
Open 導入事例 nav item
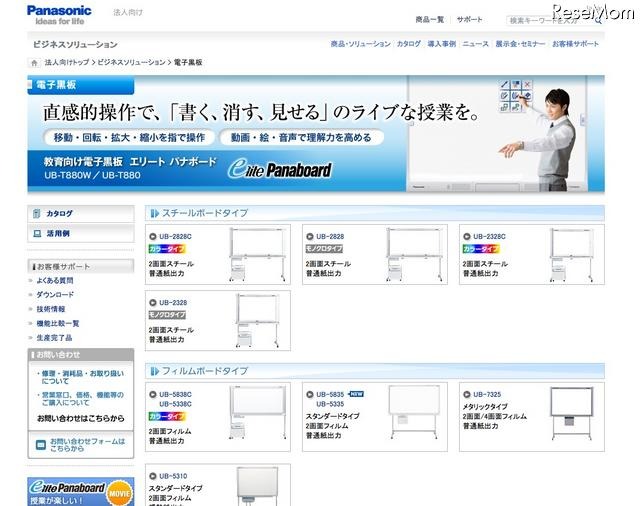click(441, 44)
